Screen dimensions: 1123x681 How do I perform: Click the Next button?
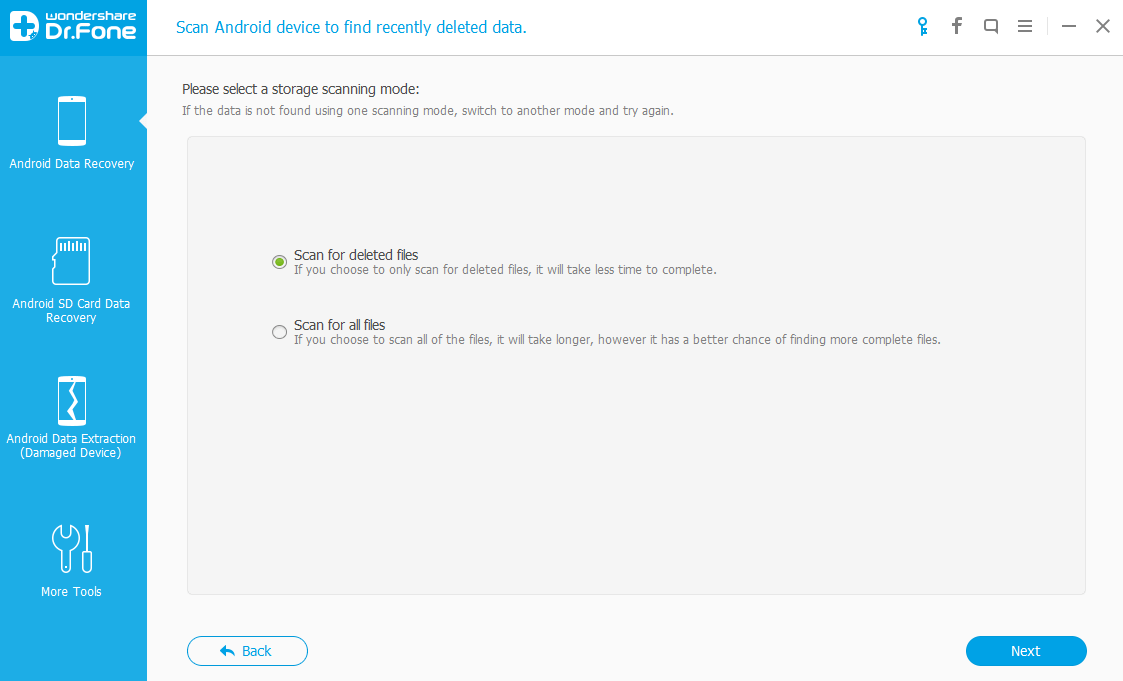[x=1026, y=651]
